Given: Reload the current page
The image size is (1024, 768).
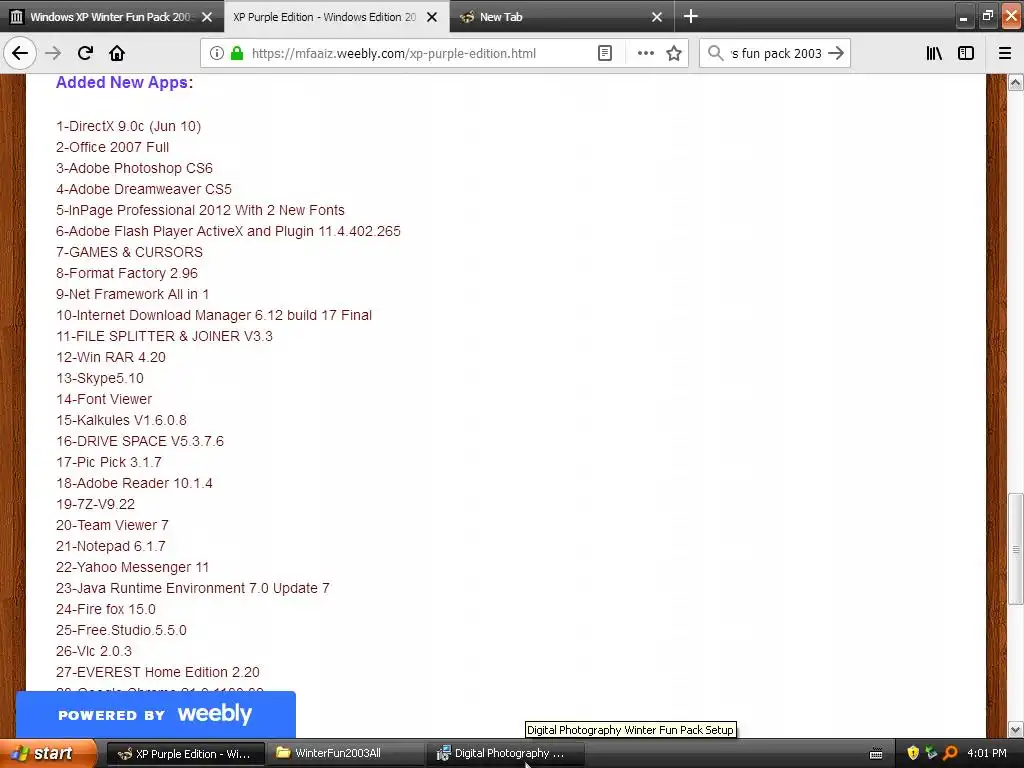Looking at the screenshot, I should click(x=85, y=54).
